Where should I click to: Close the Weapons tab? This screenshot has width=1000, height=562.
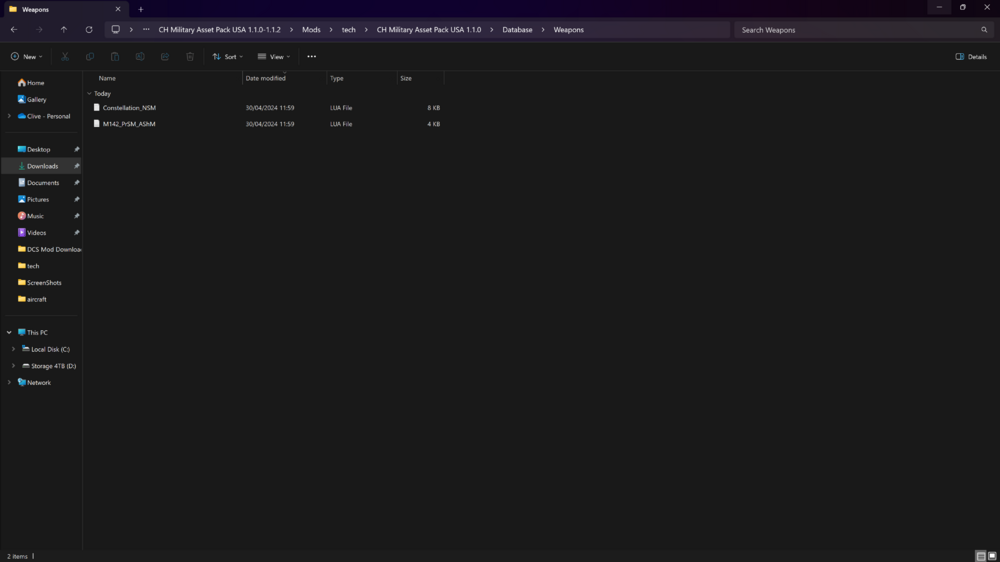tap(118, 10)
